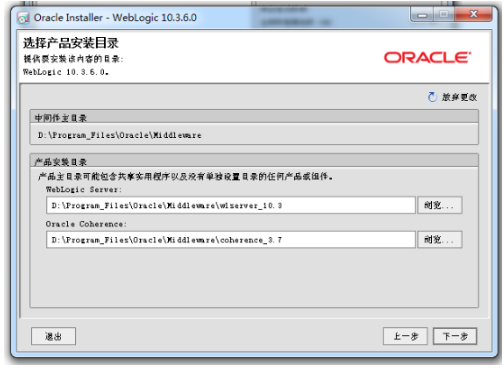
Task: Click the WebLogic 10.3.6.0. subtitle text
Action: click(x=66, y=72)
